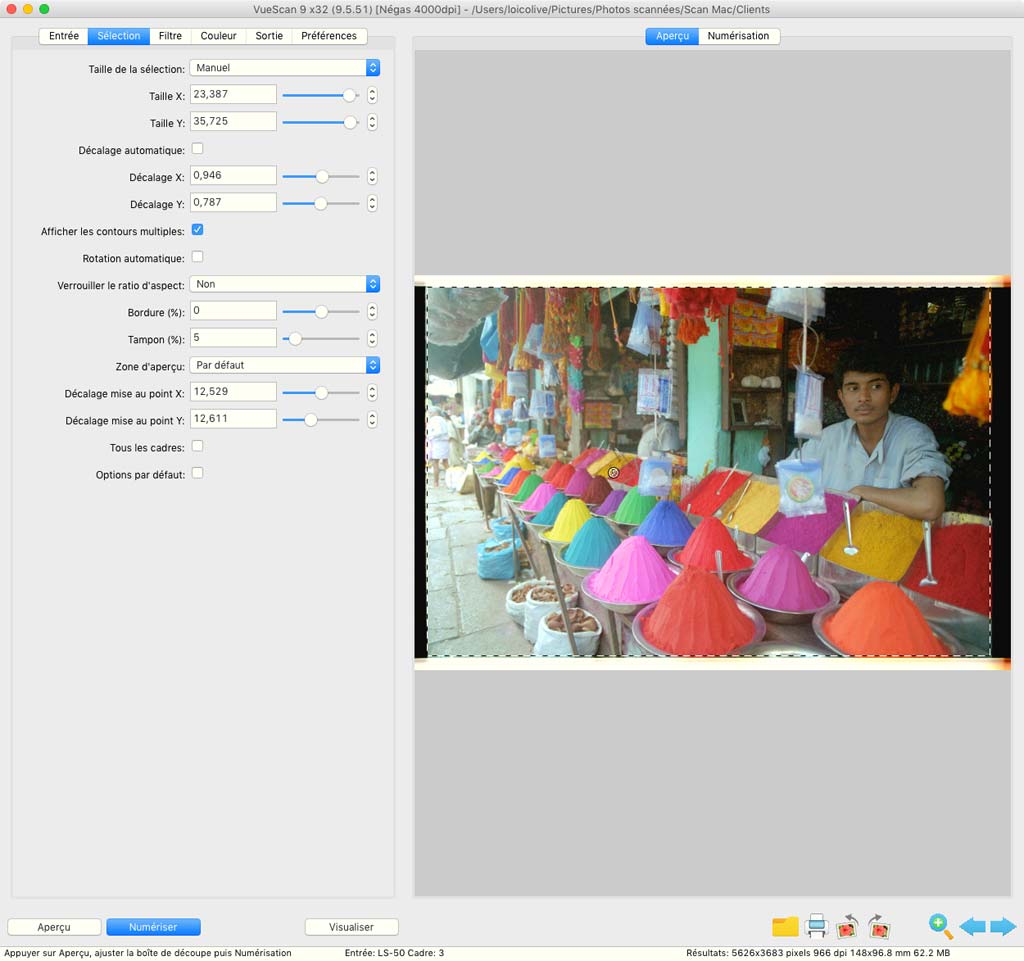Image resolution: width=1024 pixels, height=961 pixels.
Task: Expand the Verrouiller le ratio d'aspect dropdown
Action: (285, 284)
